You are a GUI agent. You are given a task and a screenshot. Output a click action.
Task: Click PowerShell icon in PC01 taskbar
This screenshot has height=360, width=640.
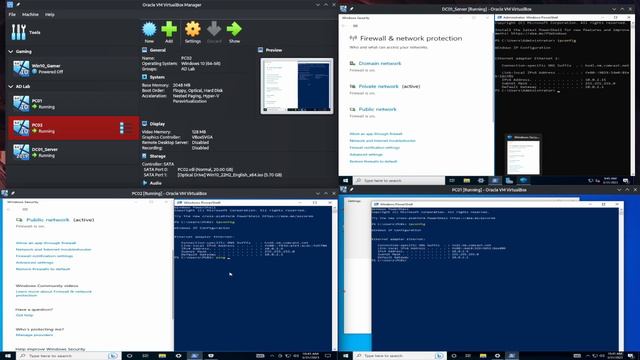(511, 356)
